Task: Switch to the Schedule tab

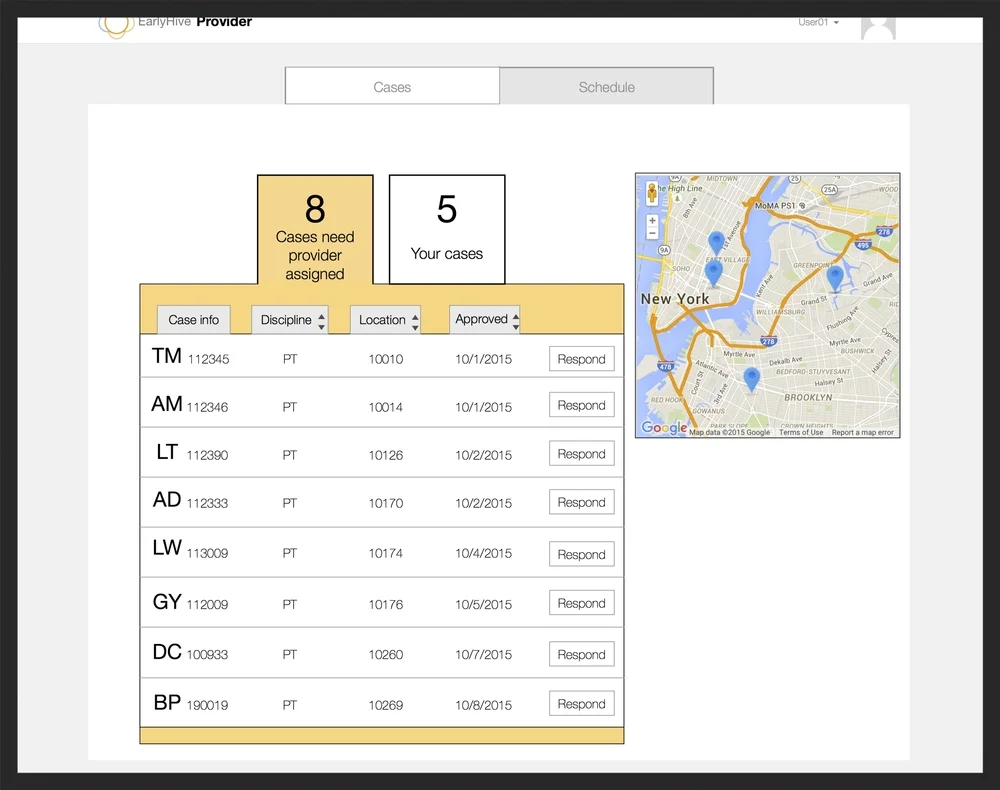Action: tap(607, 87)
